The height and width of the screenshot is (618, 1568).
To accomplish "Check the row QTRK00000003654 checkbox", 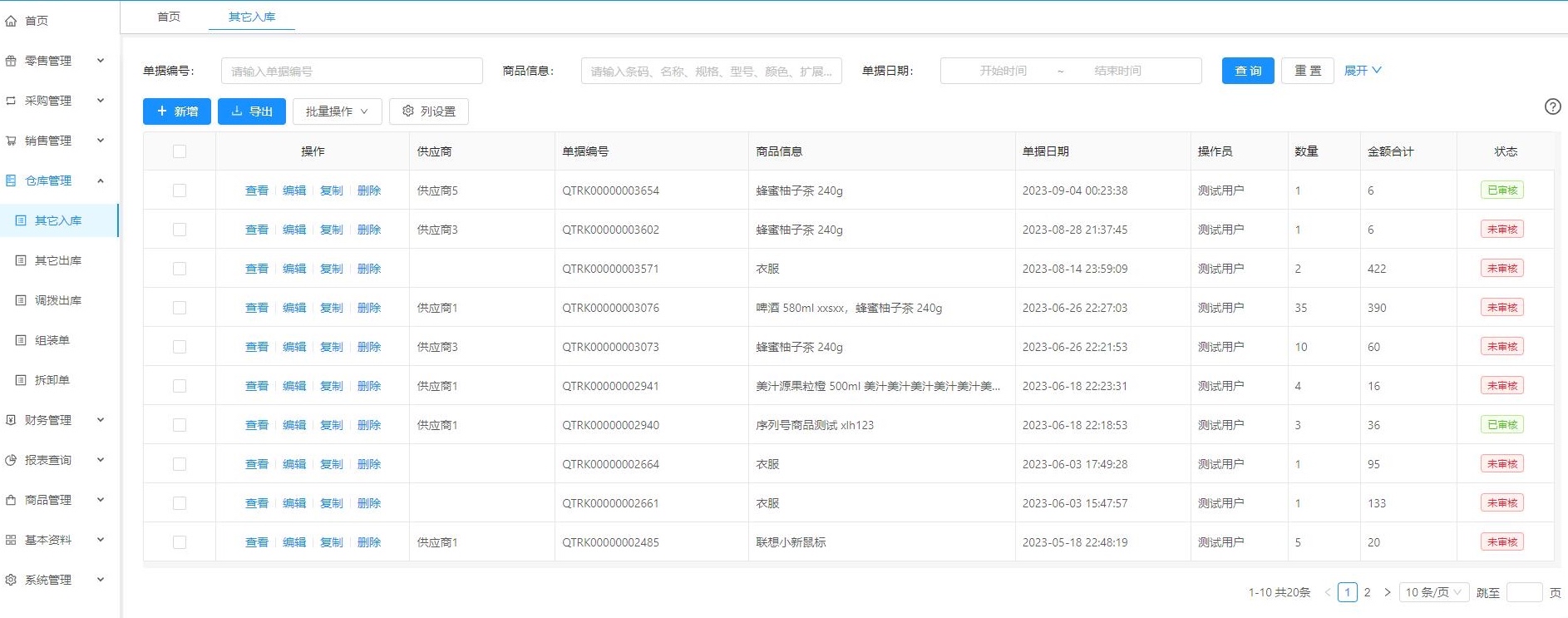I will pos(180,190).
